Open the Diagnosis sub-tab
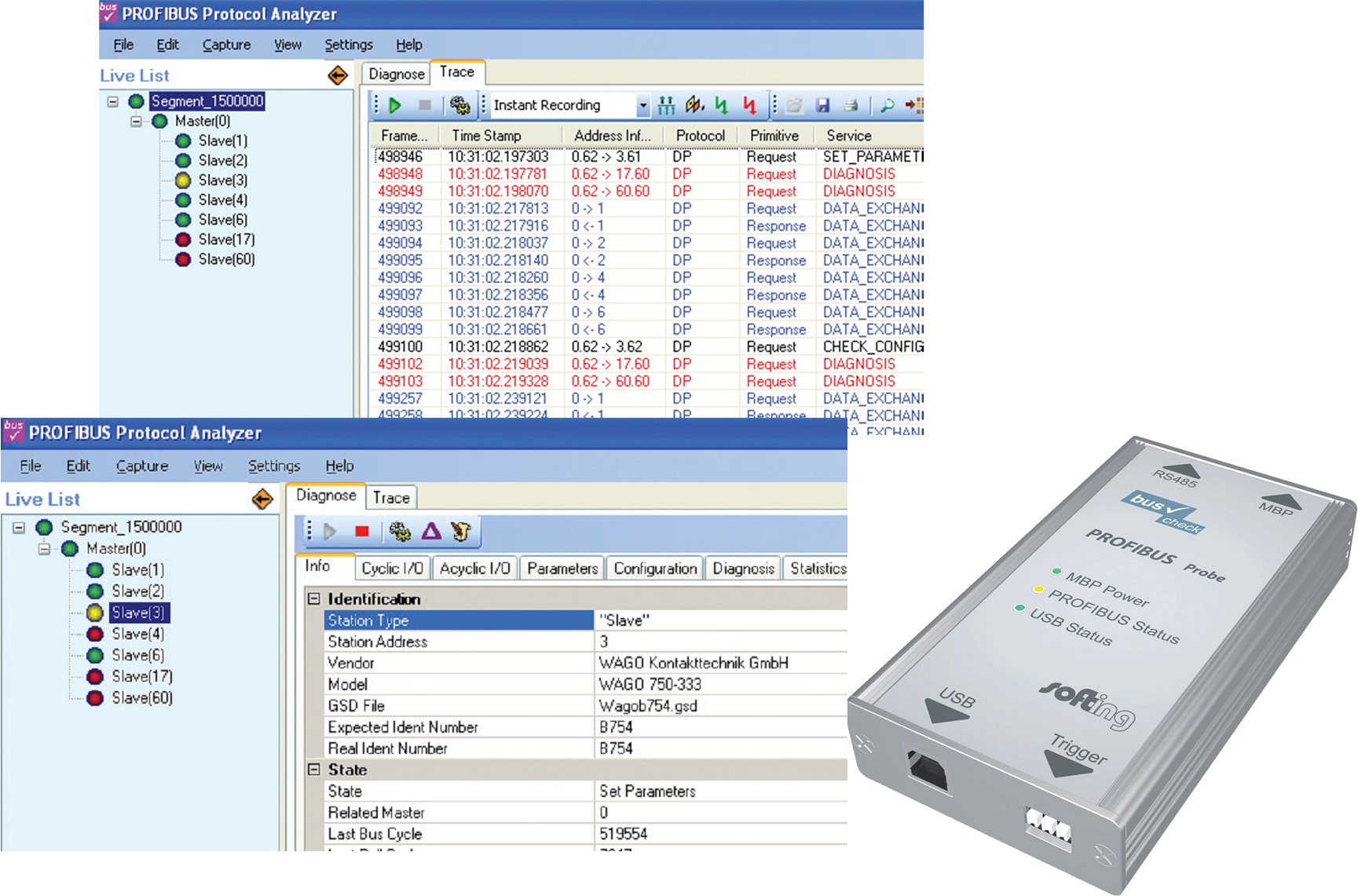This screenshot has height=896, width=1358. (x=744, y=568)
